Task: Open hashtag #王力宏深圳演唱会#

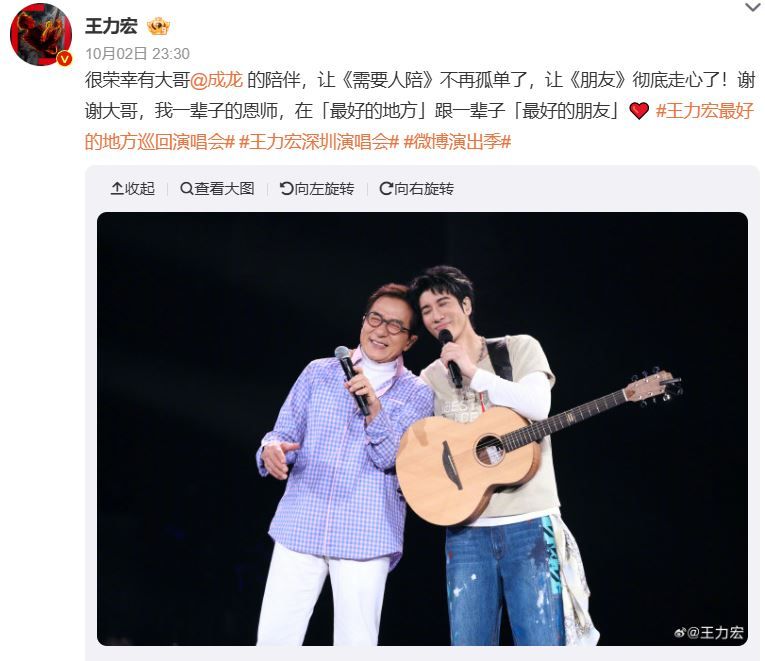Action: 319,142
